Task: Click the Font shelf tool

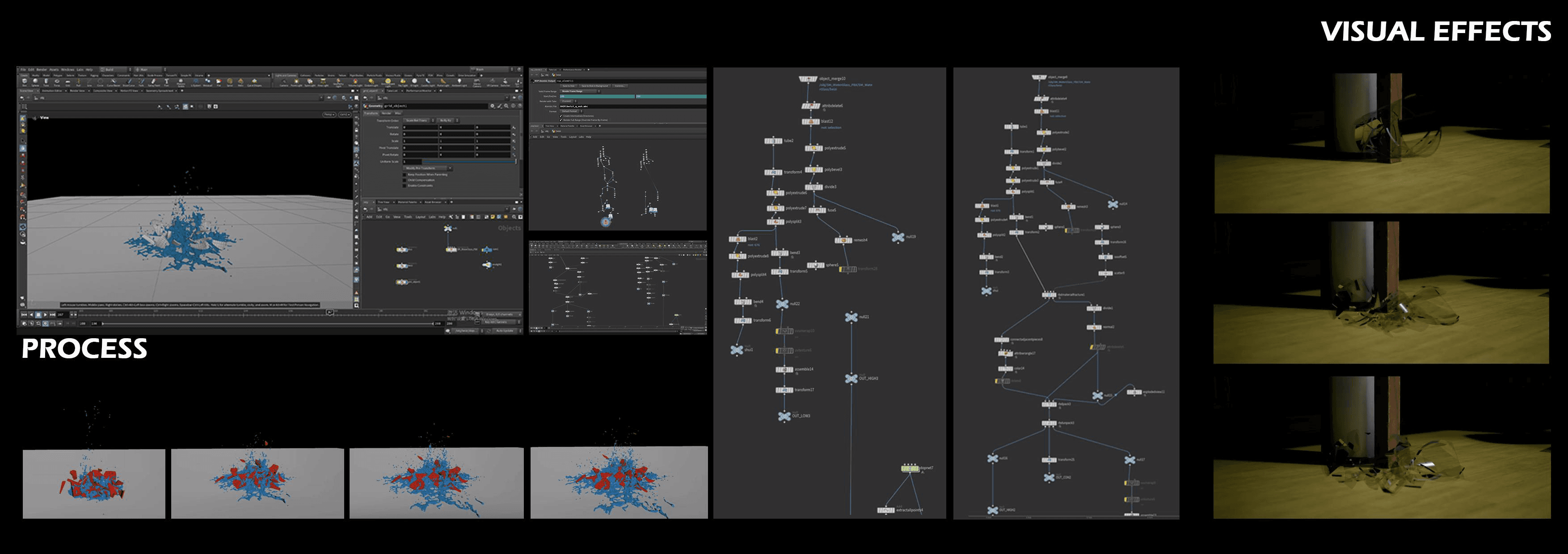Action: click(x=167, y=81)
